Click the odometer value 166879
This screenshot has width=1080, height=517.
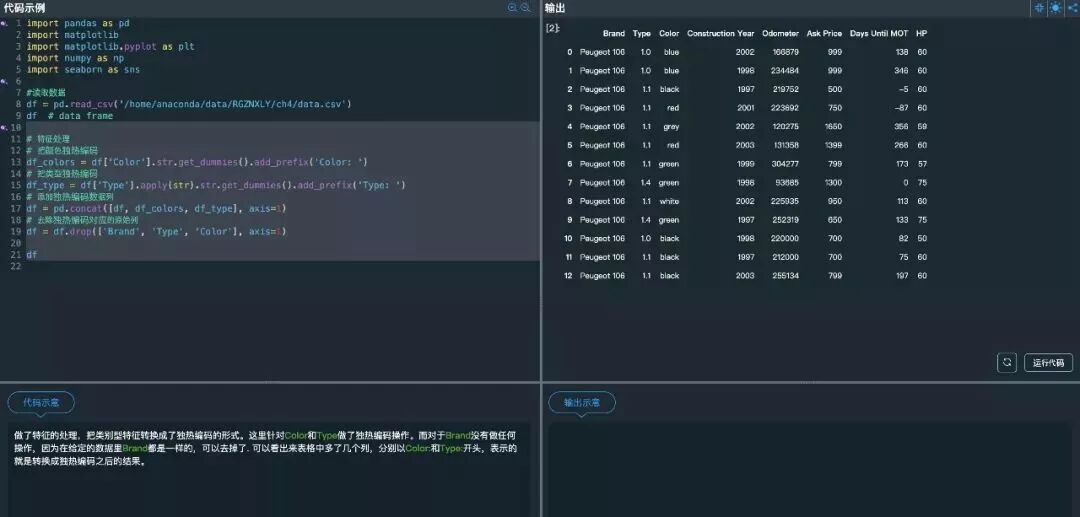coord(786,52)
